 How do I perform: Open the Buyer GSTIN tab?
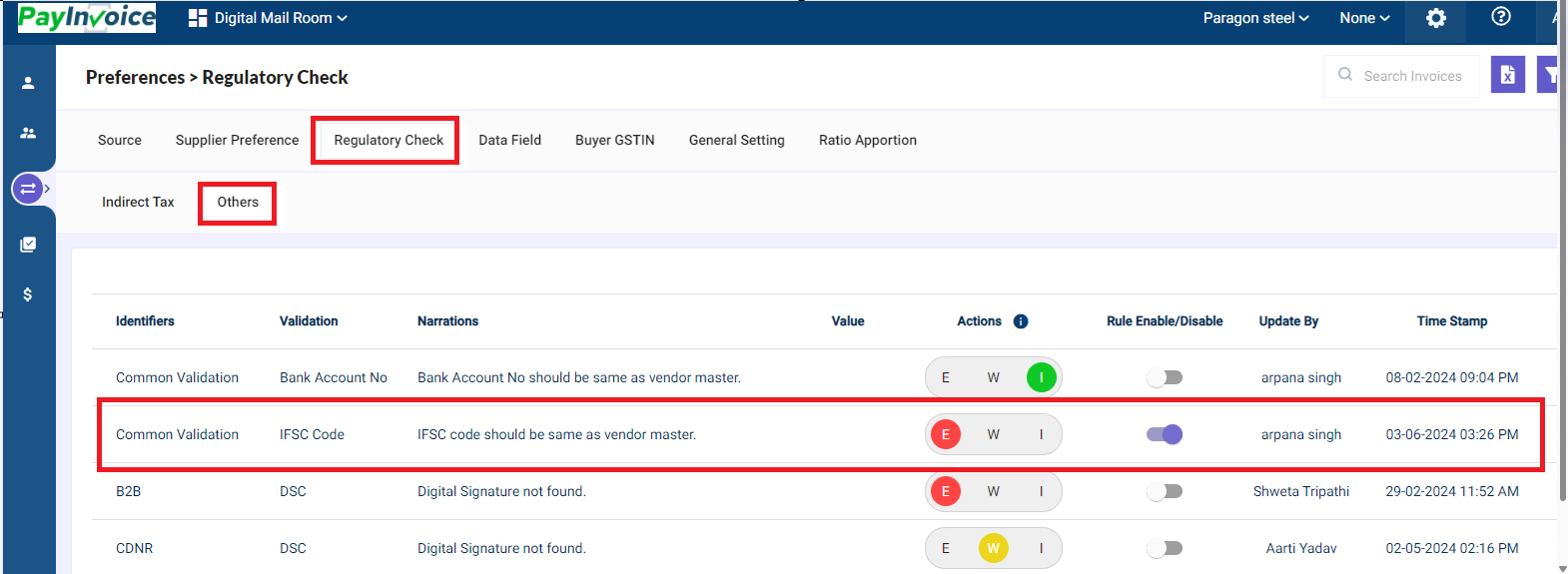click(615, 140)
